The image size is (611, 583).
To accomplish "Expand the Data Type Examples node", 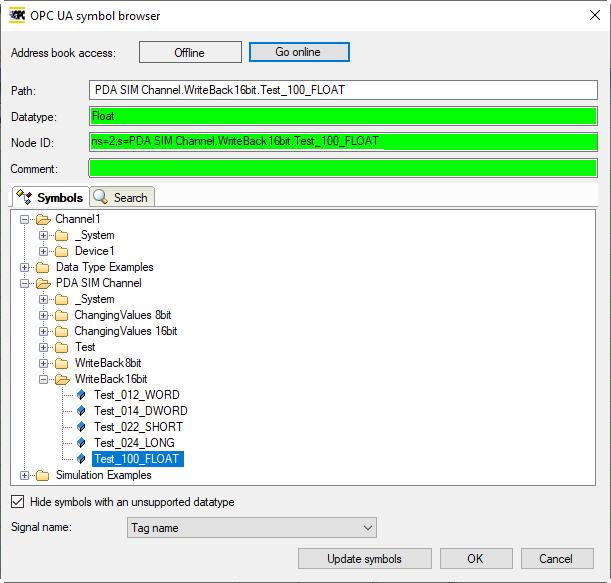I will (25, 267).
